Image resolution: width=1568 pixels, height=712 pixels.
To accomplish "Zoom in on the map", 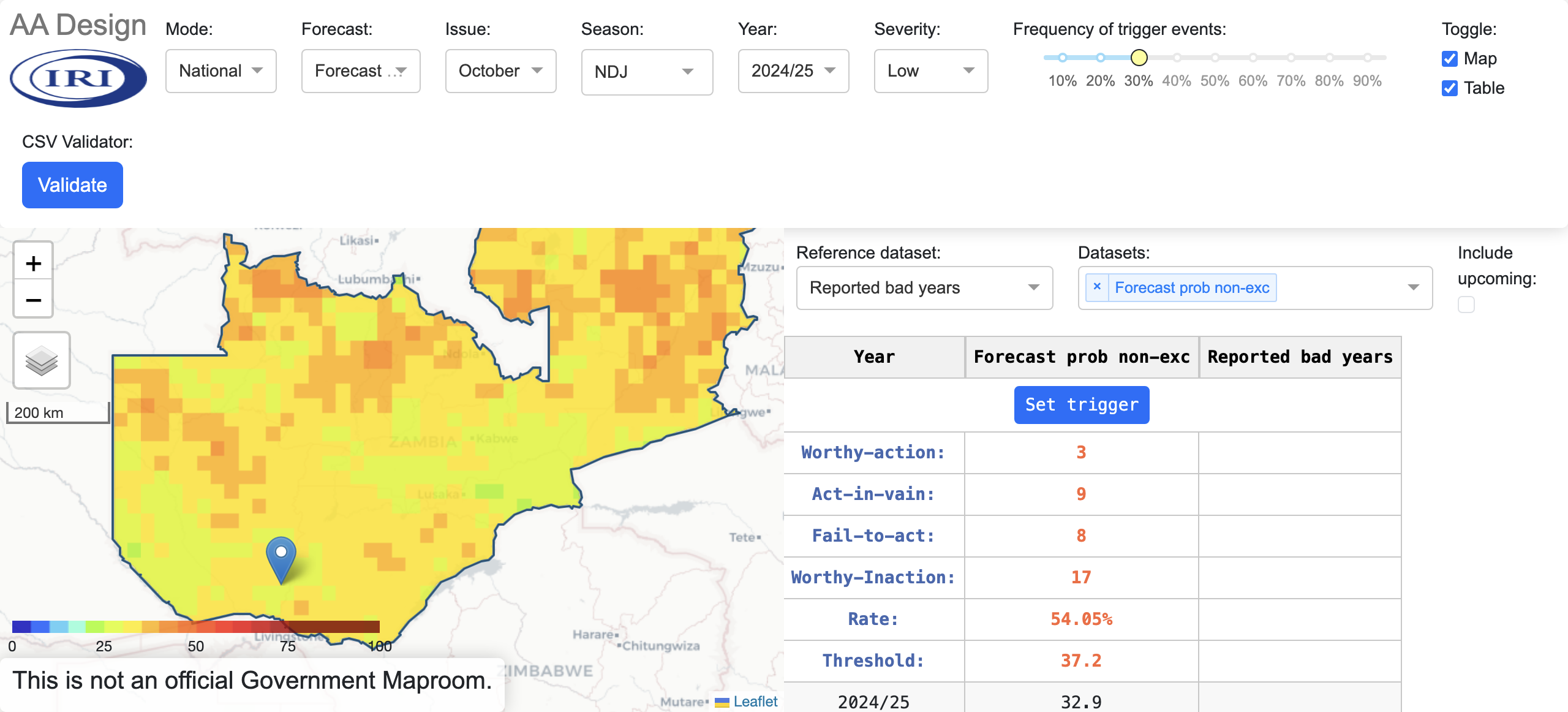I will click(x=33, y=262).
